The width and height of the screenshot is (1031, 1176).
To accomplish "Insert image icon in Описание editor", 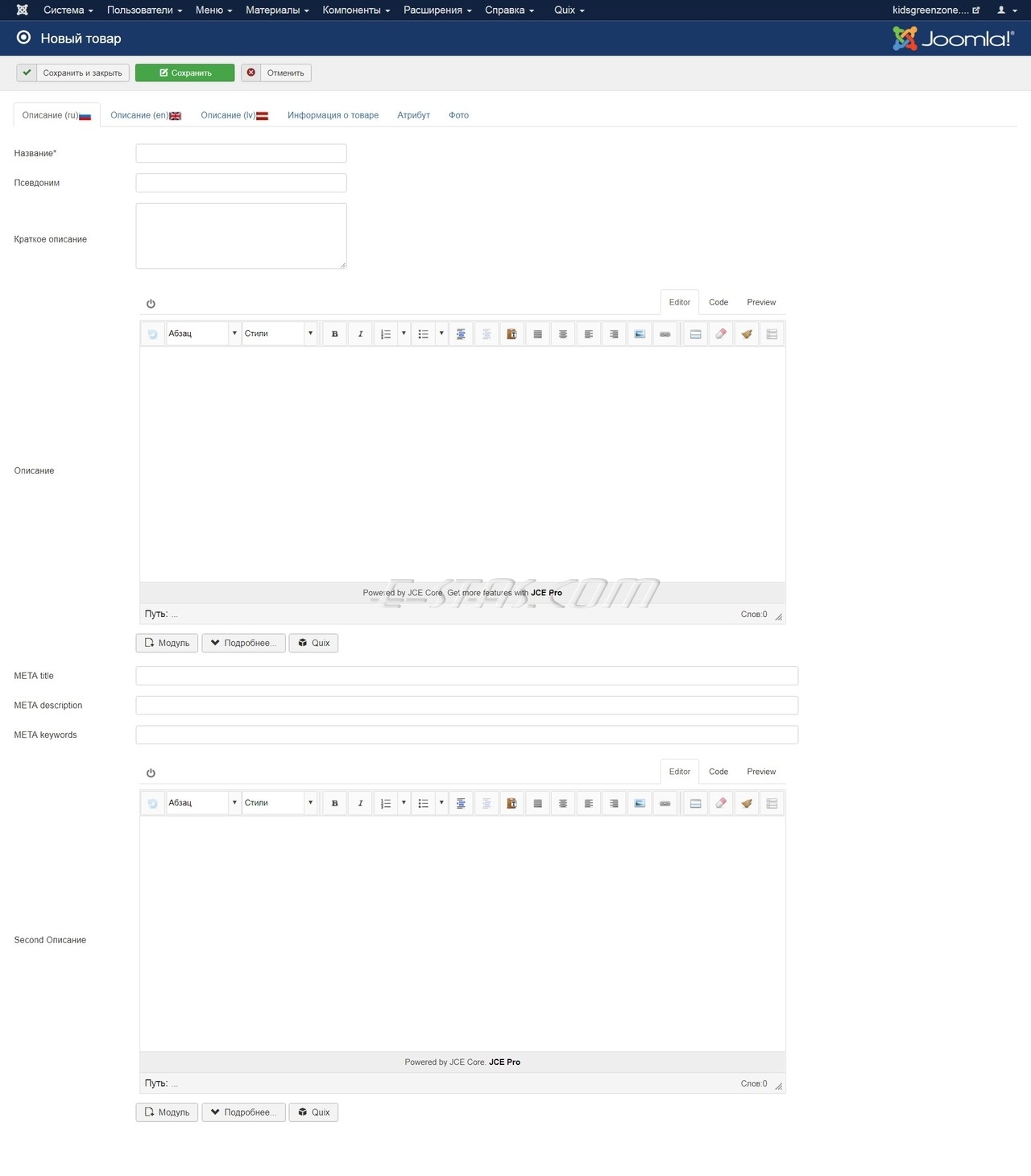I will click(x=640, y=333).
